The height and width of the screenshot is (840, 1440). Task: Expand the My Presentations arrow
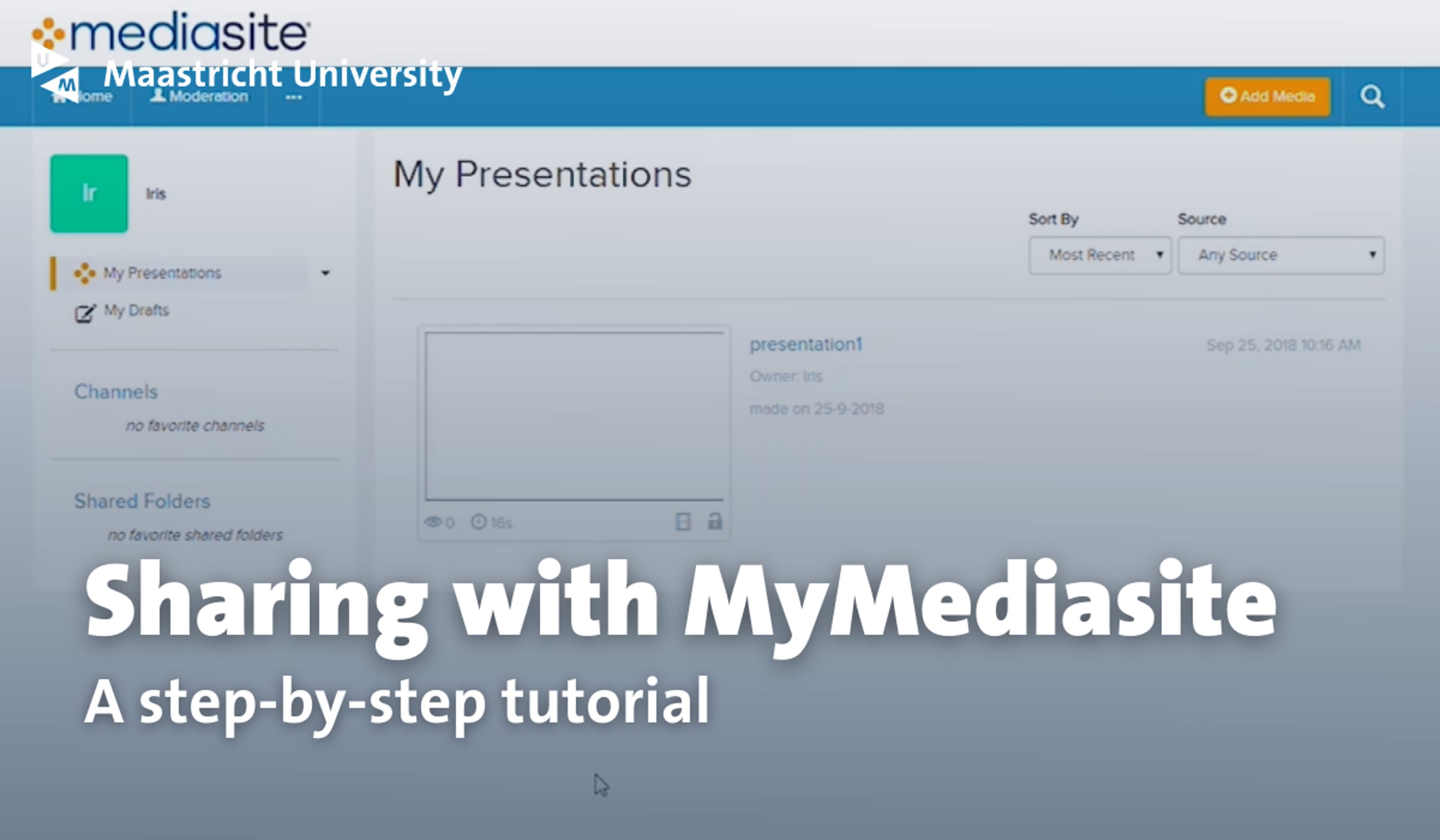(x=325, y=273)
